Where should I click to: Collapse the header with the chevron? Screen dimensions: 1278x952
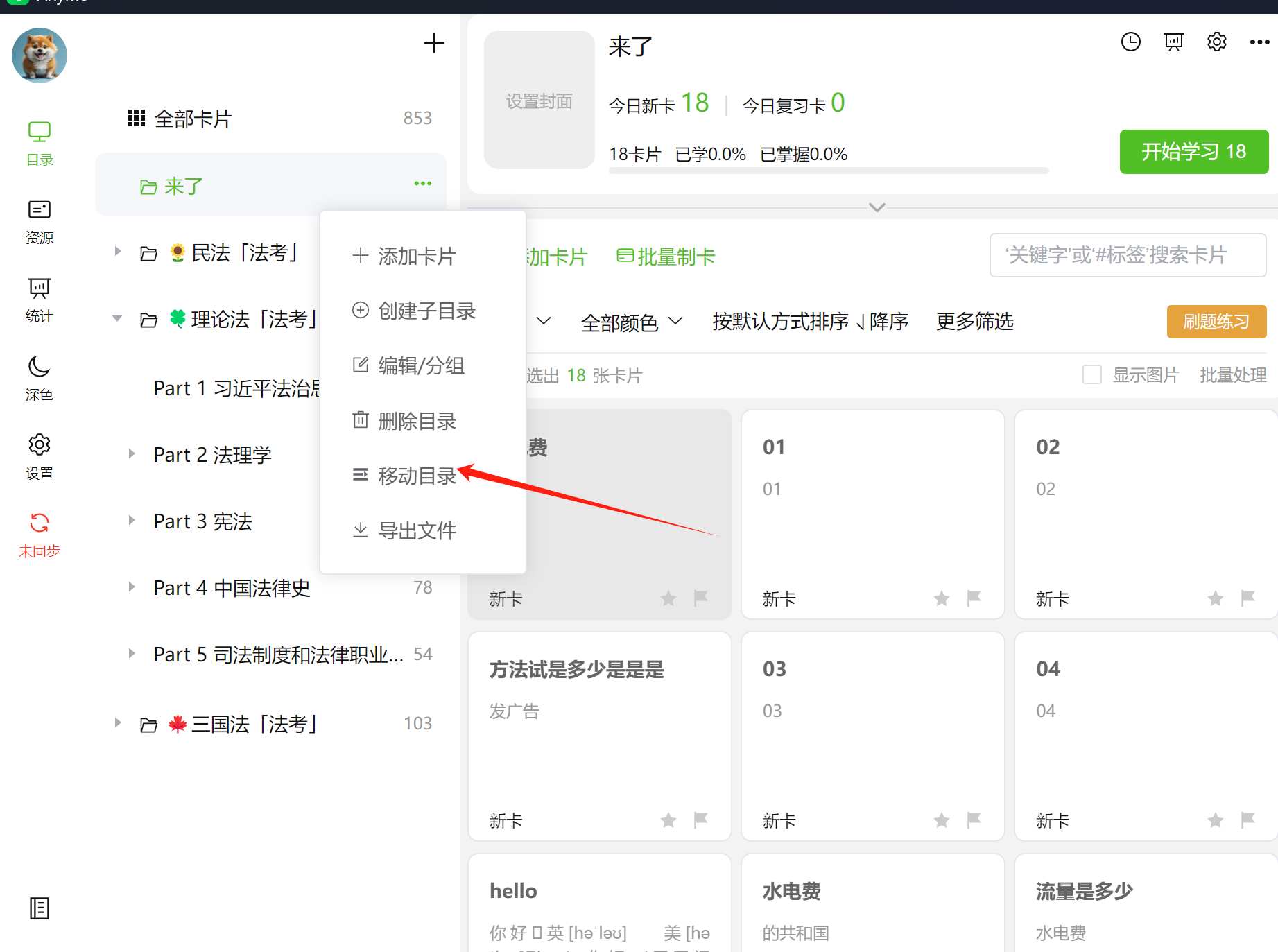point(877,207)
